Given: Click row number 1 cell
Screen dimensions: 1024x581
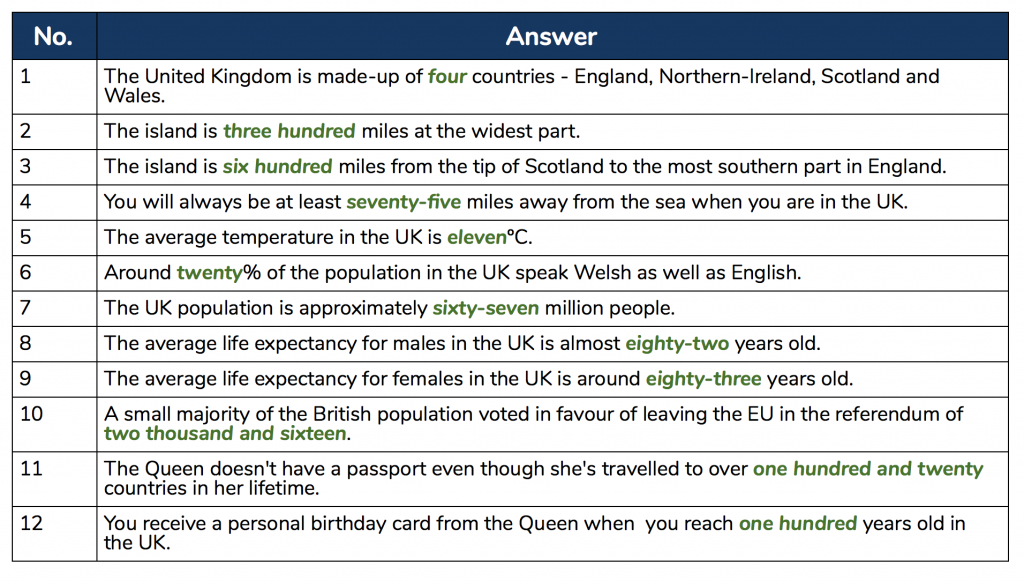Looking at the screenshot, I should pyautogui.click(x=54, y=87).
